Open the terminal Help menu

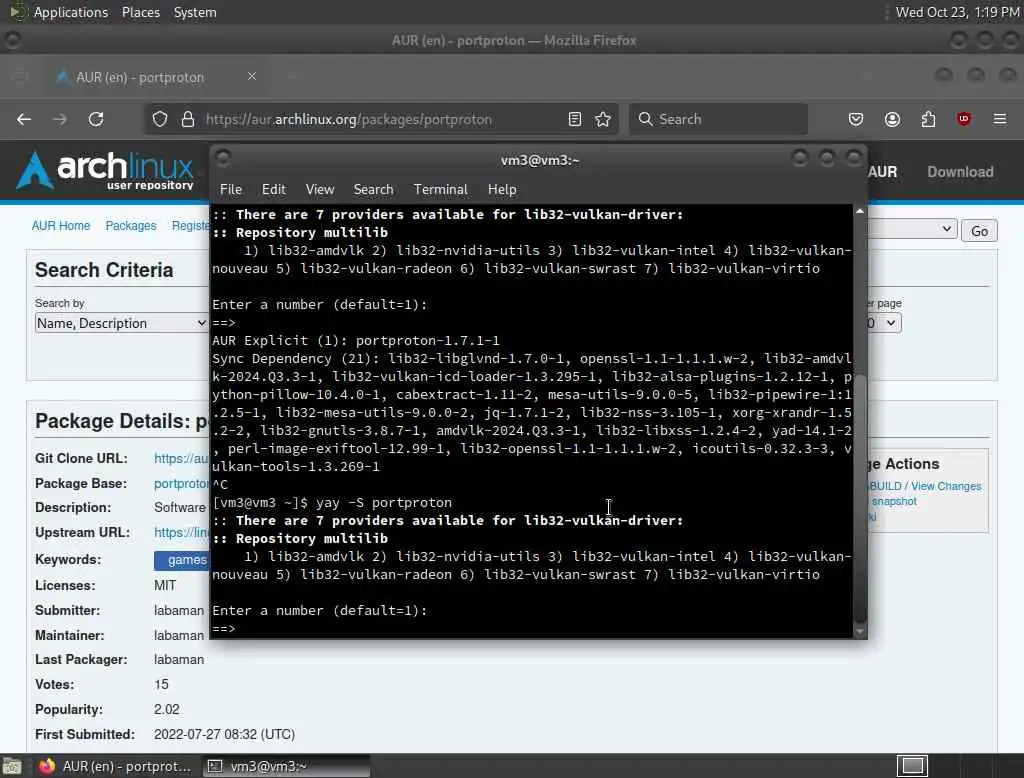(502, 189)
